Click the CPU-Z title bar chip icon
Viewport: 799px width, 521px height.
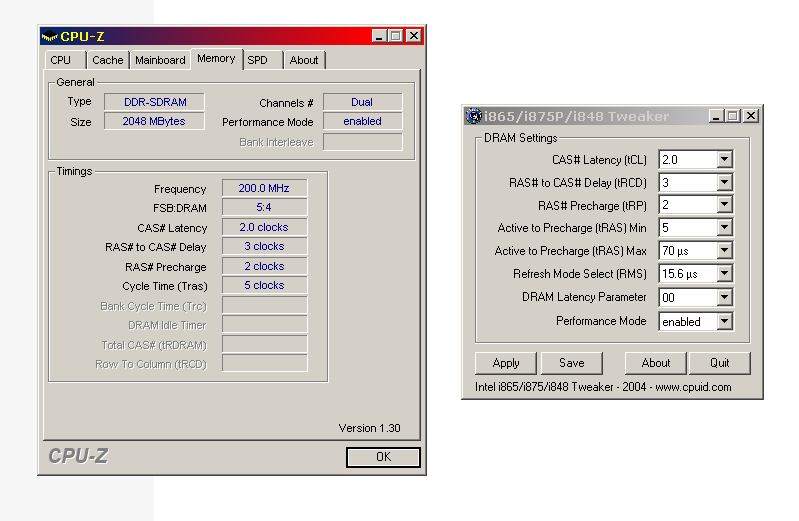tap(49, 36)
